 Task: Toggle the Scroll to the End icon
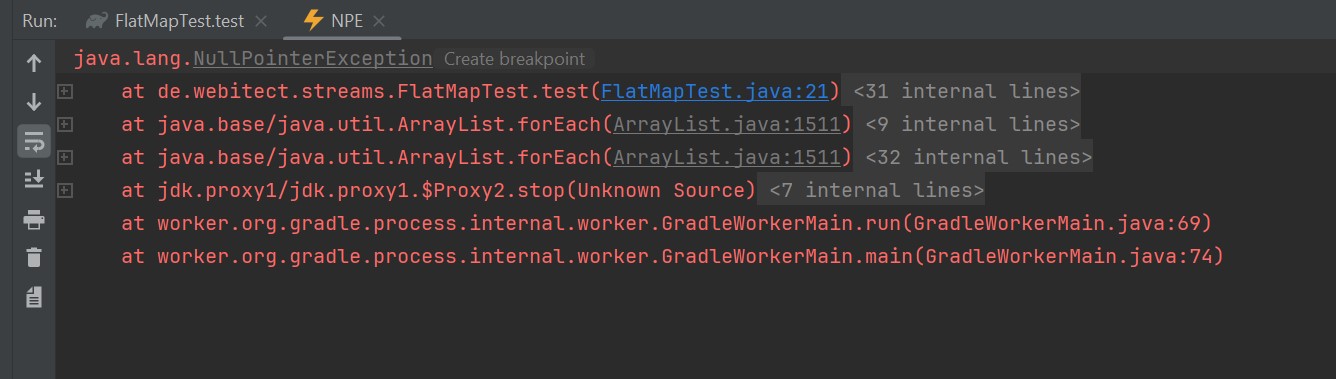pyautogui.click(x=33, y=180)
